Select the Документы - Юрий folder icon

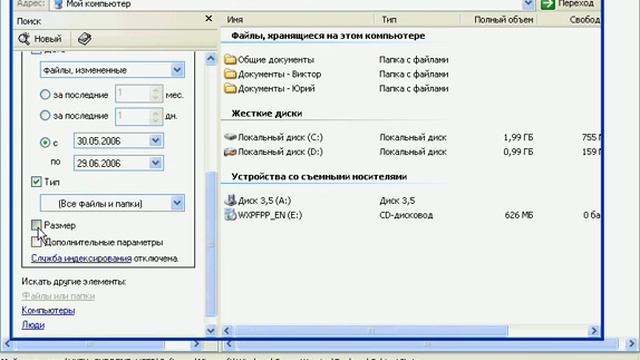(x=231, y=89)
